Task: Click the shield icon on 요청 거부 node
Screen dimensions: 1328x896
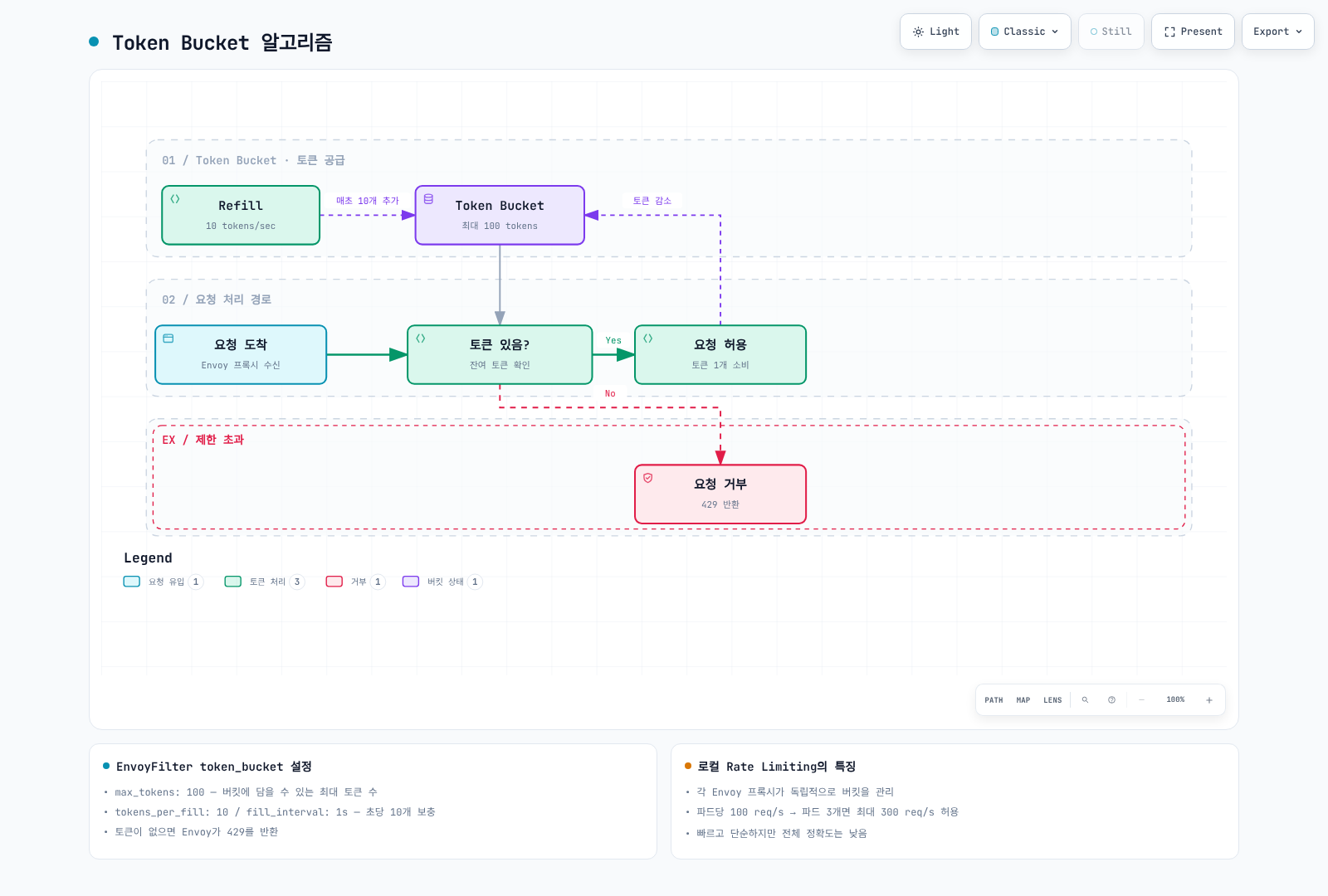Action: [648, 478]
